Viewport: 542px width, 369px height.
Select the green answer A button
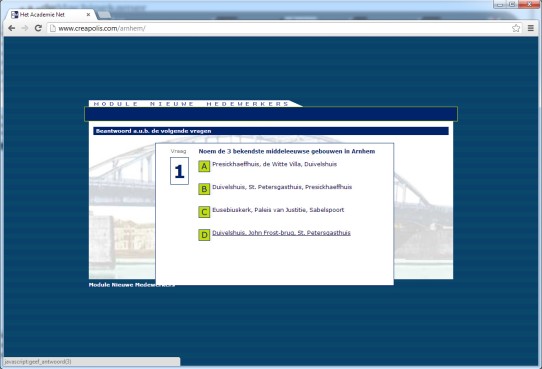(x=204, y=166)
